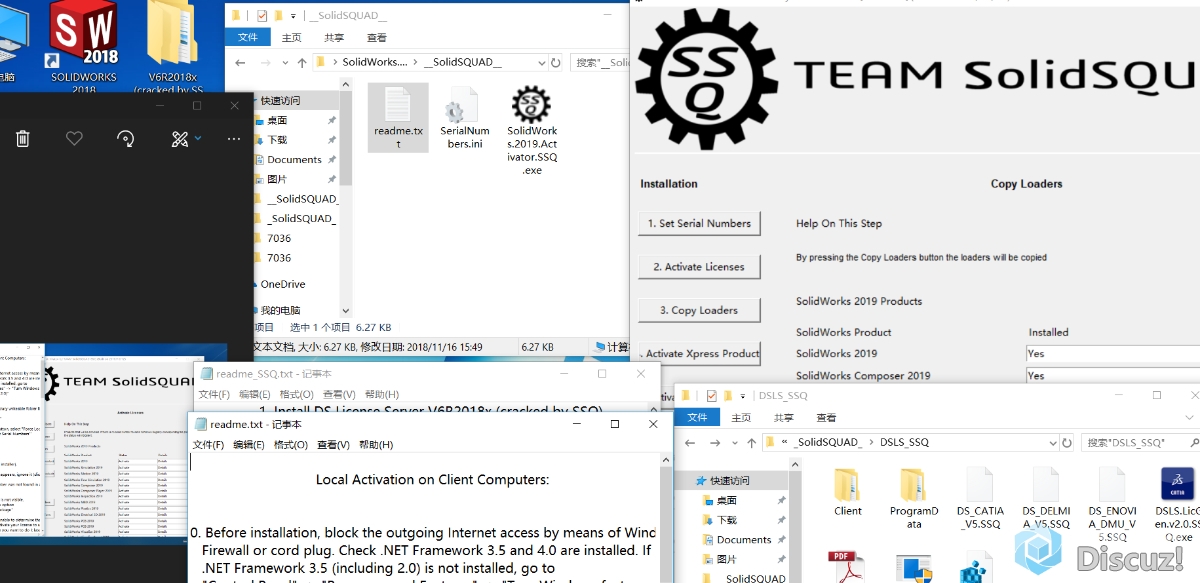Go back in the DSLS_SSQ Explorer window

coord(688,442)
